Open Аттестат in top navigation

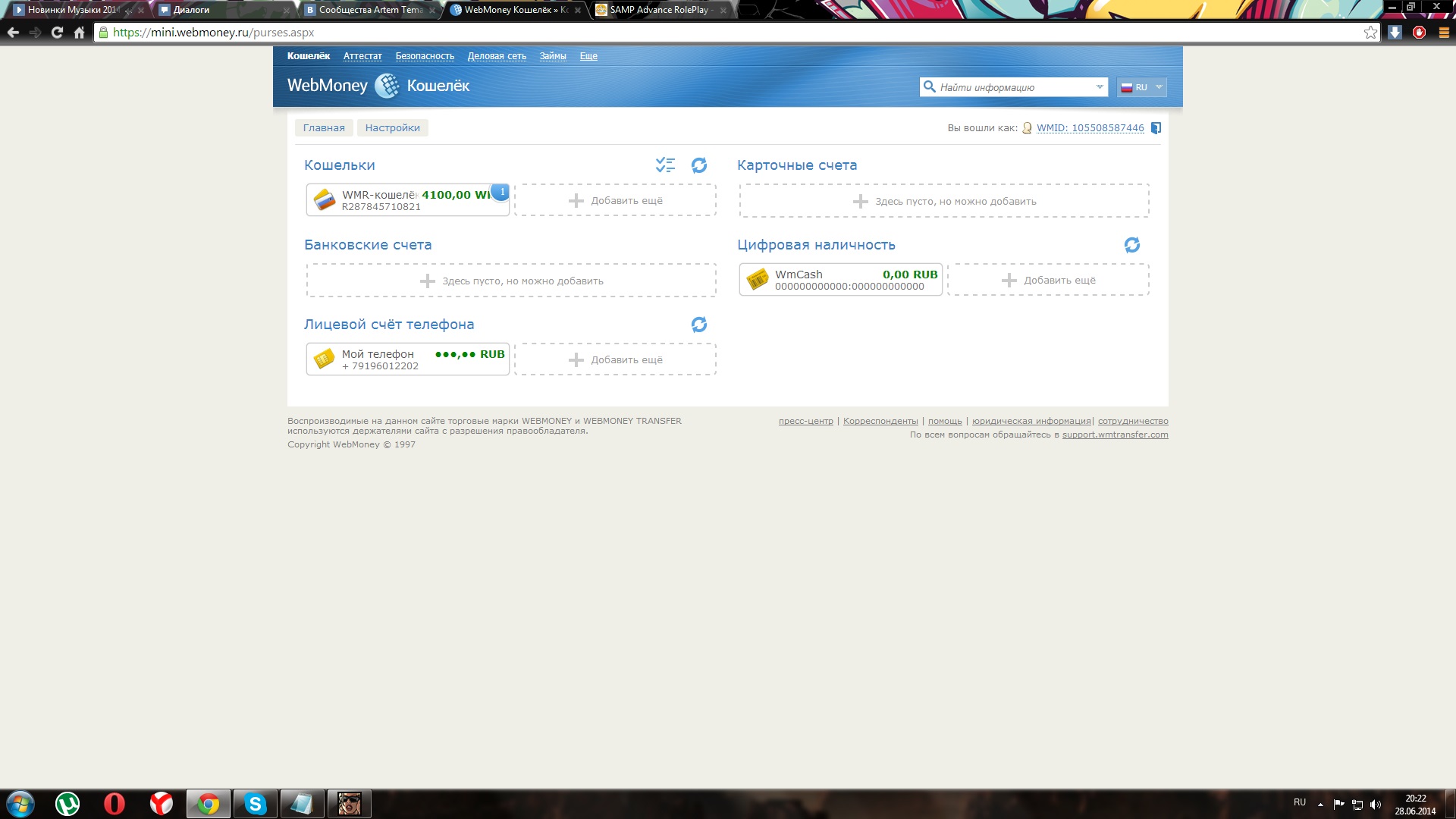click(x=362, y=56)
